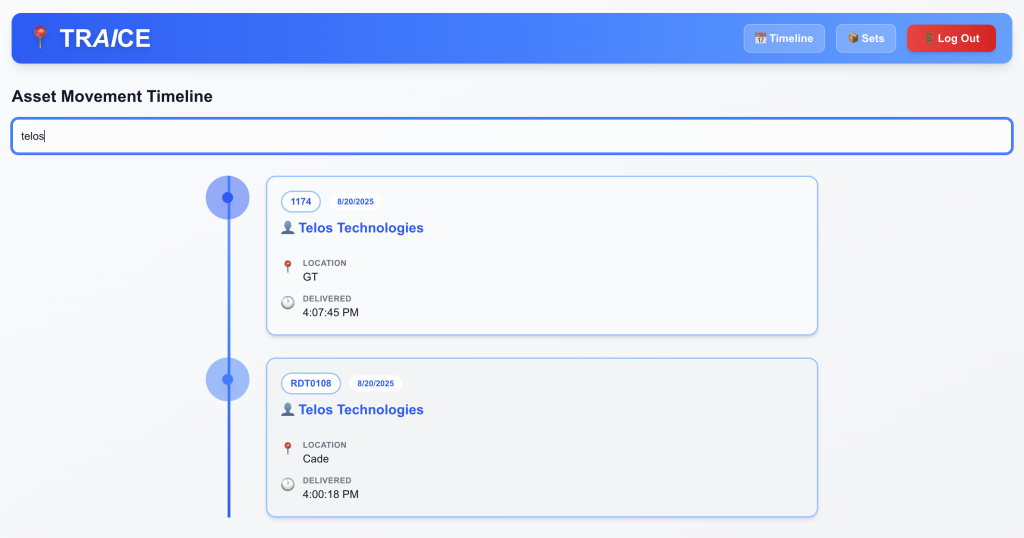1024x538 pixels.
Task: Click the TRAICE red pin logo icon
Action: (x=40, y=38)
